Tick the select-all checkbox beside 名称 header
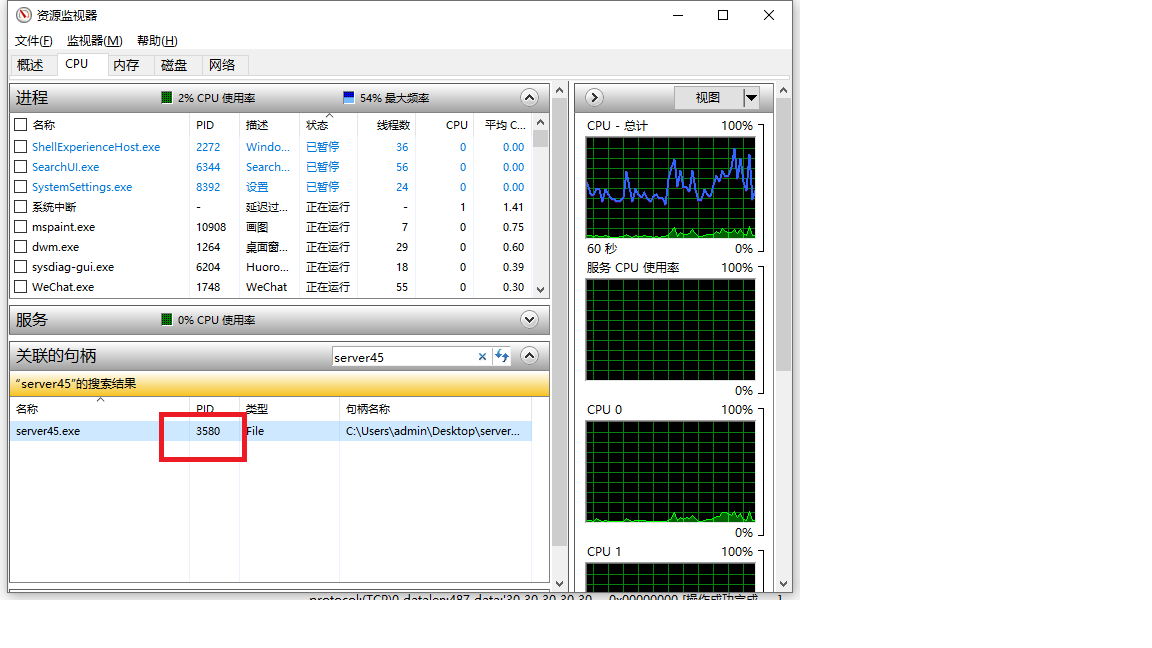This screenshot has height=648, width=1152. click(x=21, y=125)
